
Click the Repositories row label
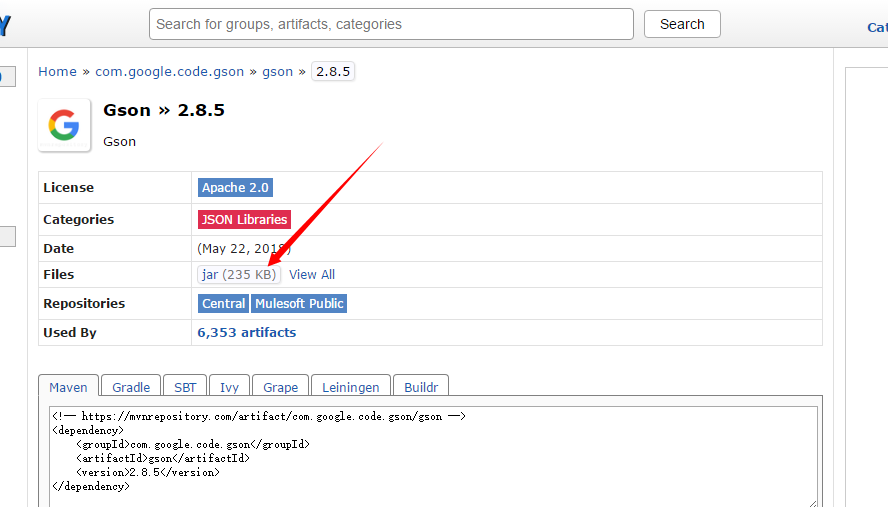tap(84, 304)
